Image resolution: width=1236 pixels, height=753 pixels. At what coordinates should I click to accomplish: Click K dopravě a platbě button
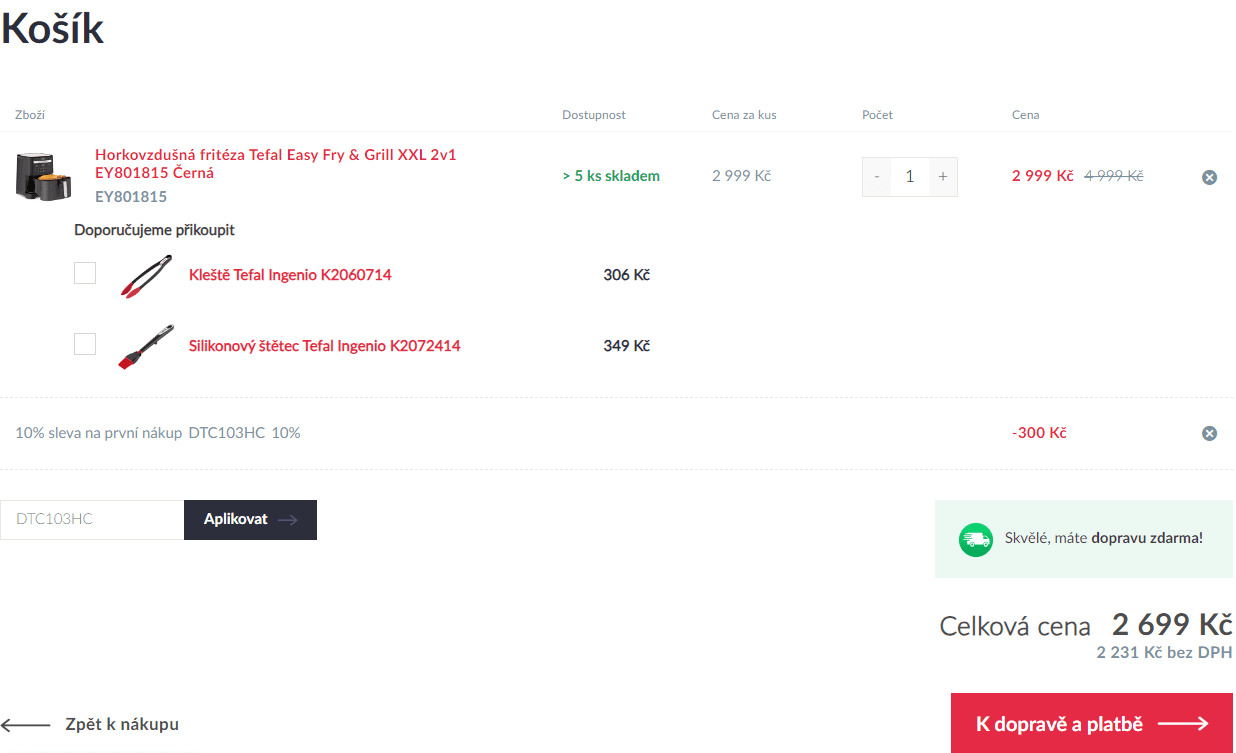[x=1092, y=723]
